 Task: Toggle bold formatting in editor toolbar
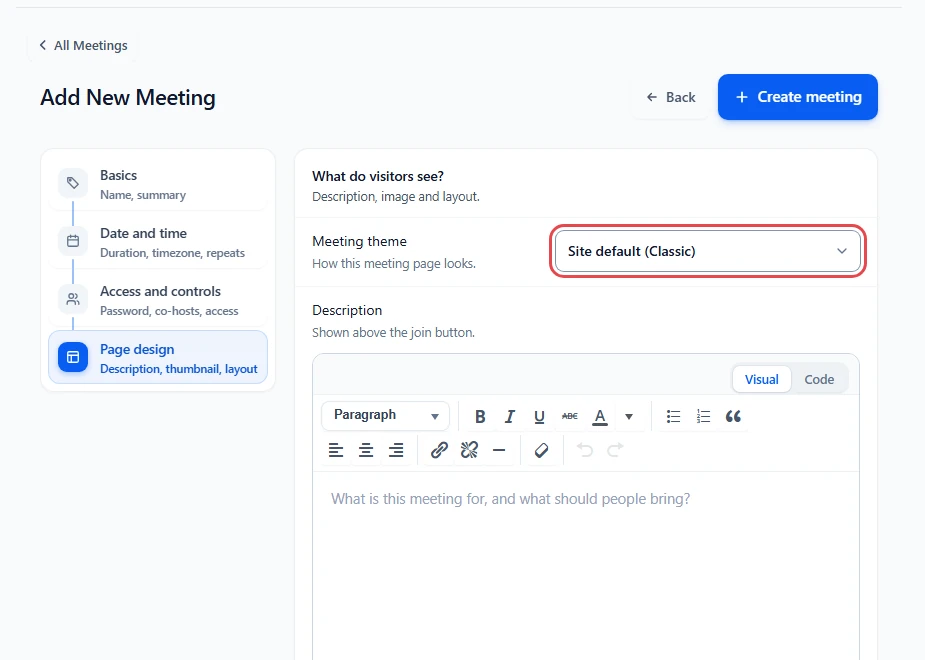click(480, 416)
